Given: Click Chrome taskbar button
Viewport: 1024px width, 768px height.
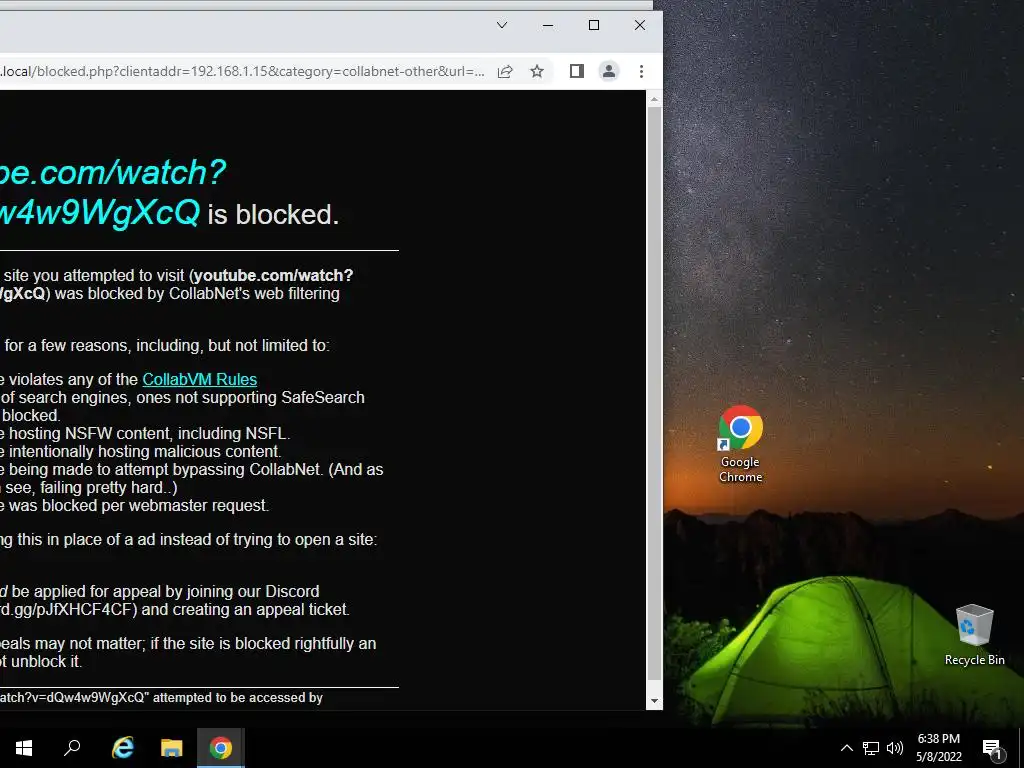Looking at the screenshot, I should tap(221, 748).
